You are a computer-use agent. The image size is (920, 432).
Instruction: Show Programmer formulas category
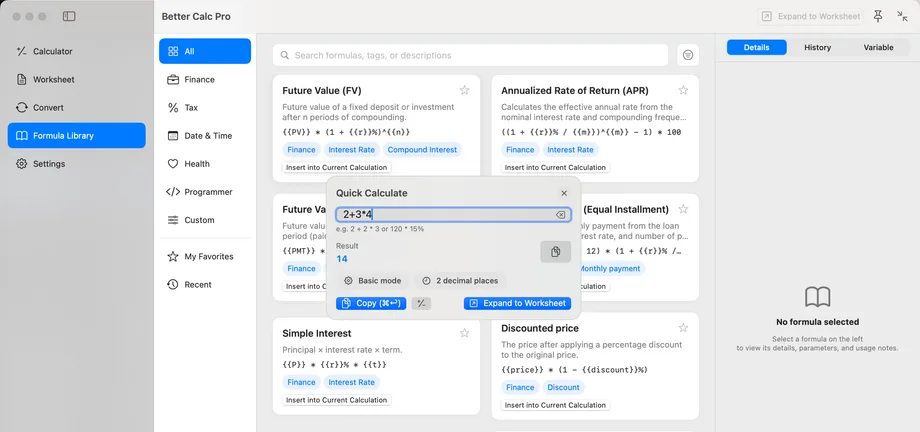coord(205,192)
